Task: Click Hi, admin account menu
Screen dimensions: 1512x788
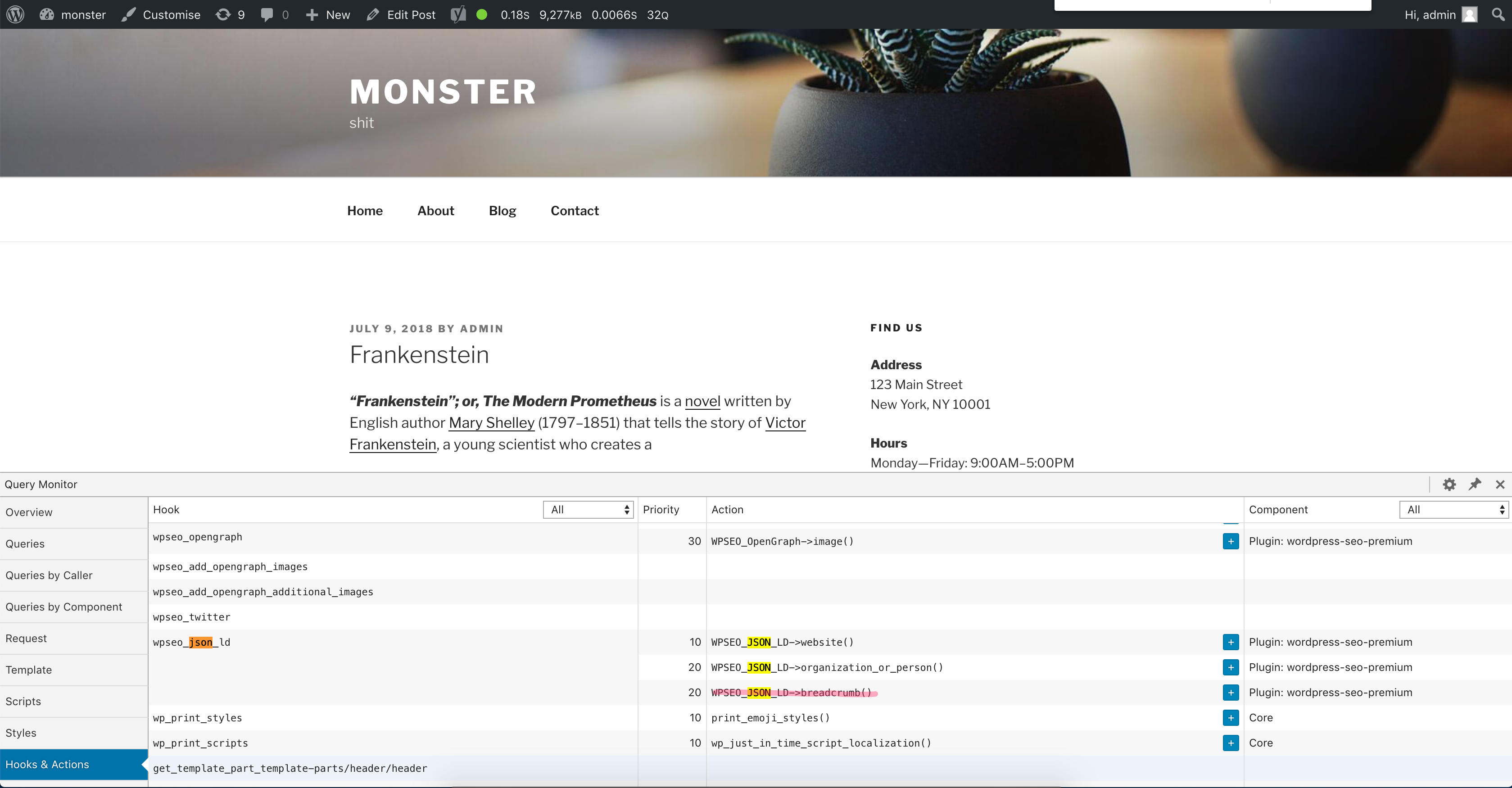Action: point(1441,15)
